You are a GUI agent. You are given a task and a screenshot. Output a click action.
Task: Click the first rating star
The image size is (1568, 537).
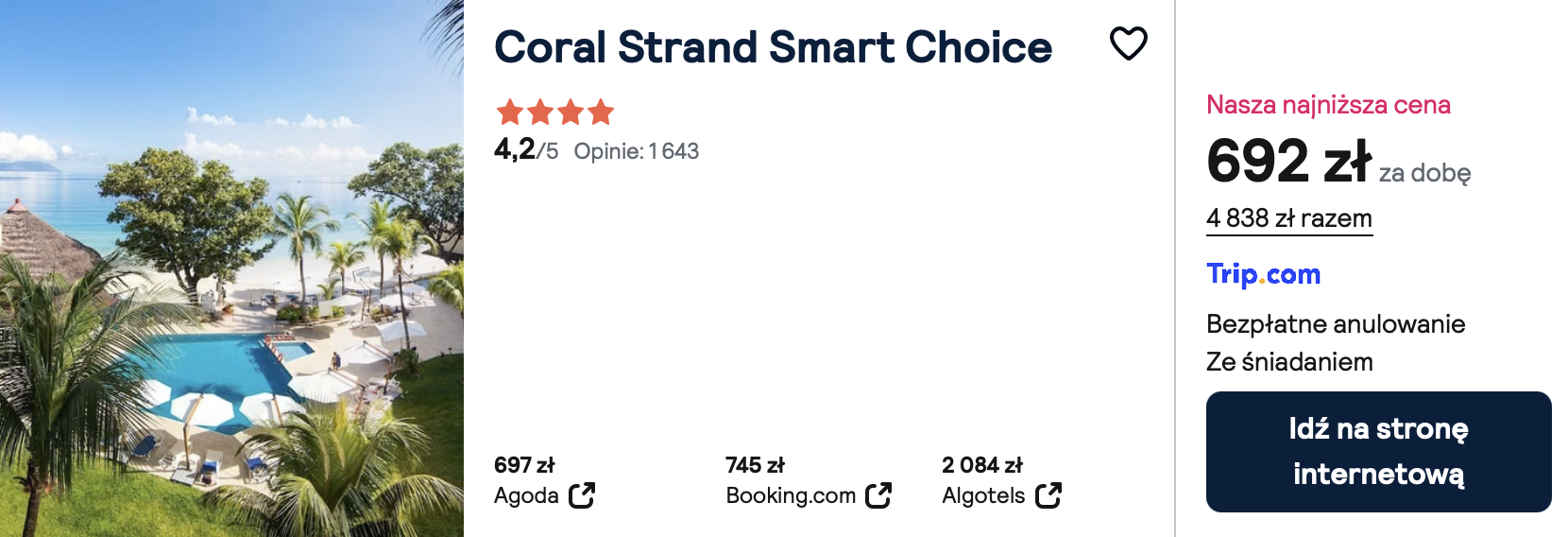510,113
